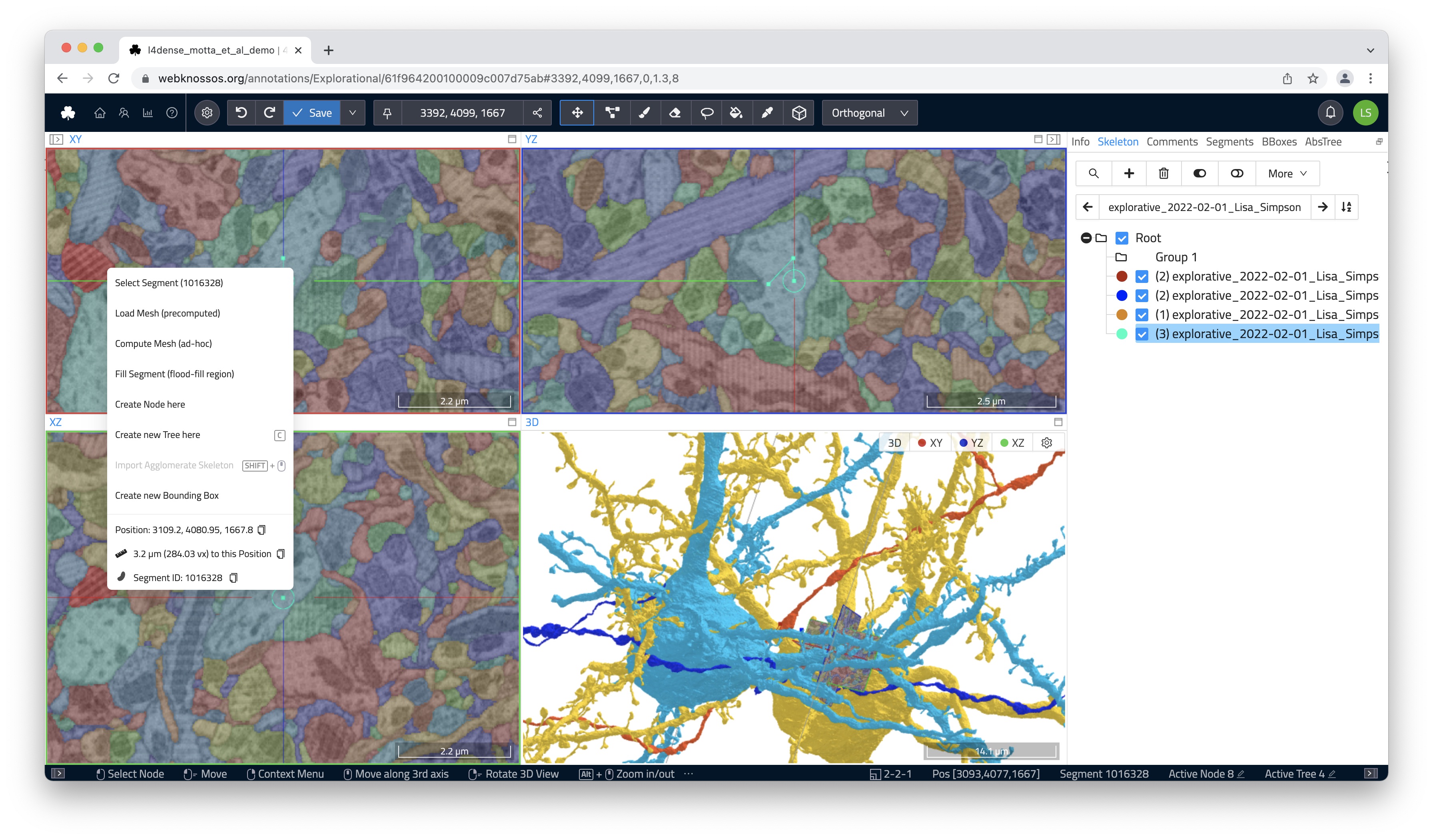Toggle visibility of all trees
Screen dimensions: 1433x840
pos(1200,173)
